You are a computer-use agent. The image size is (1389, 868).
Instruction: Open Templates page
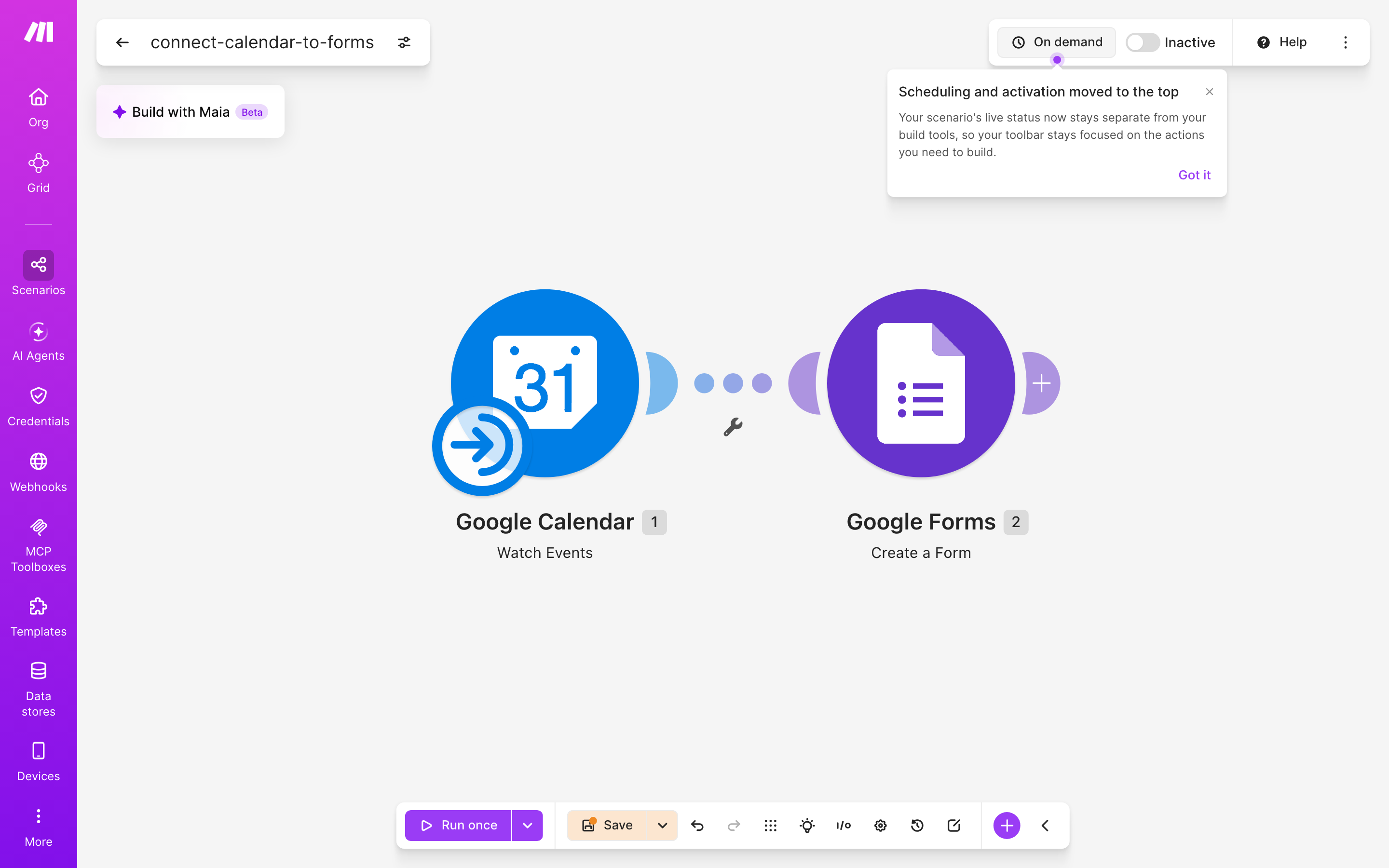point(39,618)
